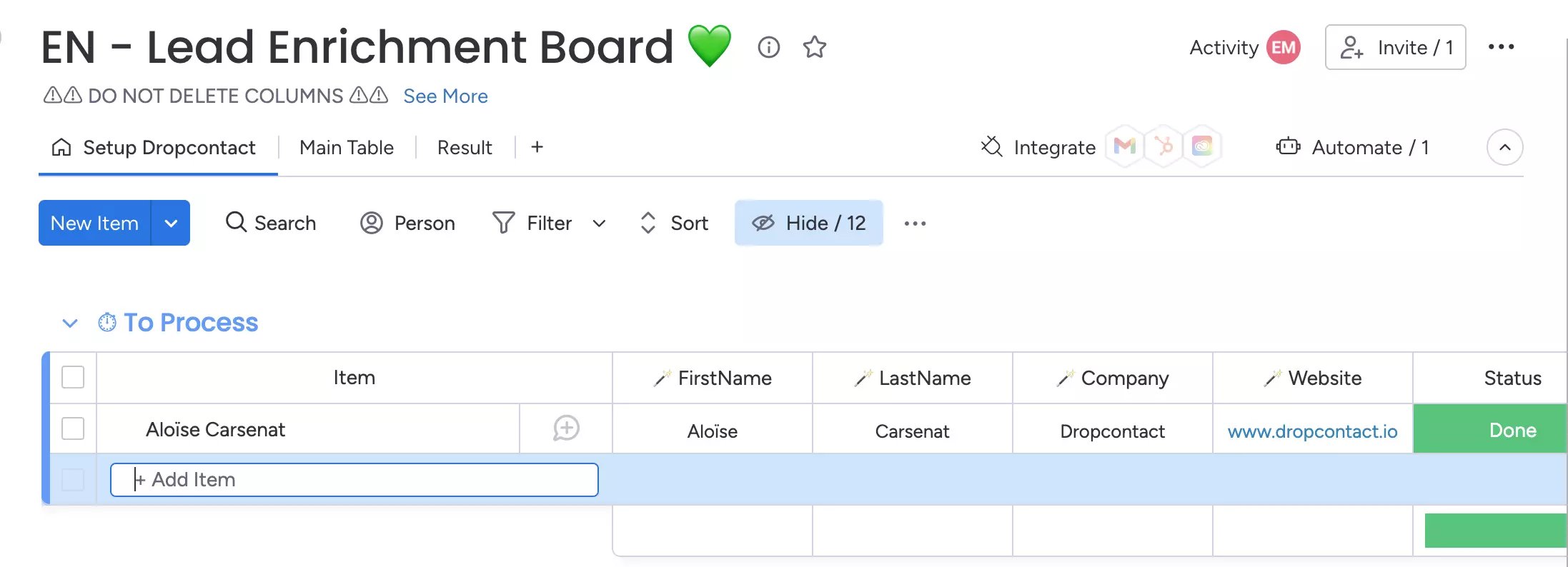Click the EM activity avatar

click(1284, 47)
